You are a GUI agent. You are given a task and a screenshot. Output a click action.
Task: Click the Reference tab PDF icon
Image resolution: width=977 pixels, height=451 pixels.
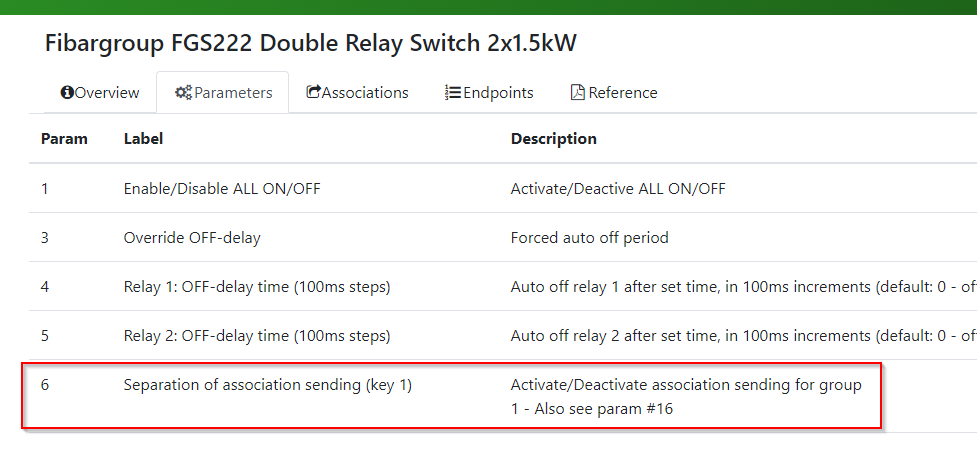pos(578,93)
